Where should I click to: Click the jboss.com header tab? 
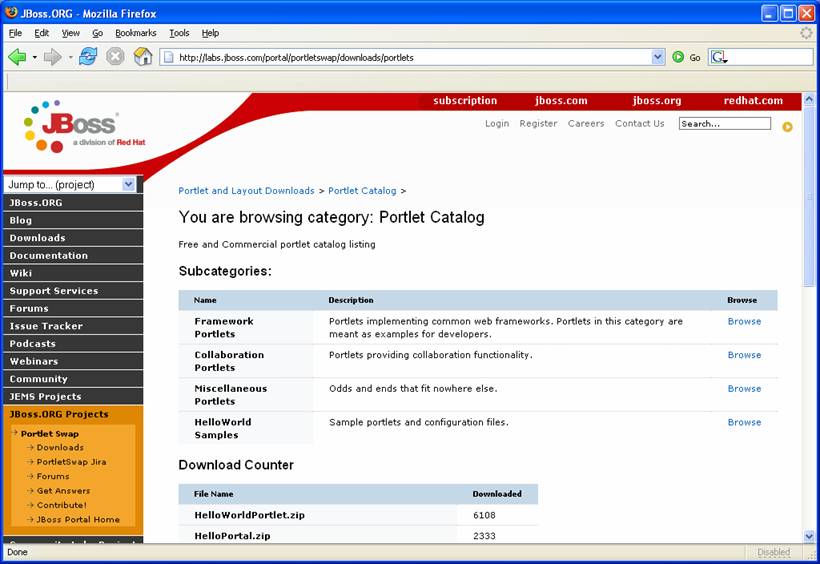561,100
